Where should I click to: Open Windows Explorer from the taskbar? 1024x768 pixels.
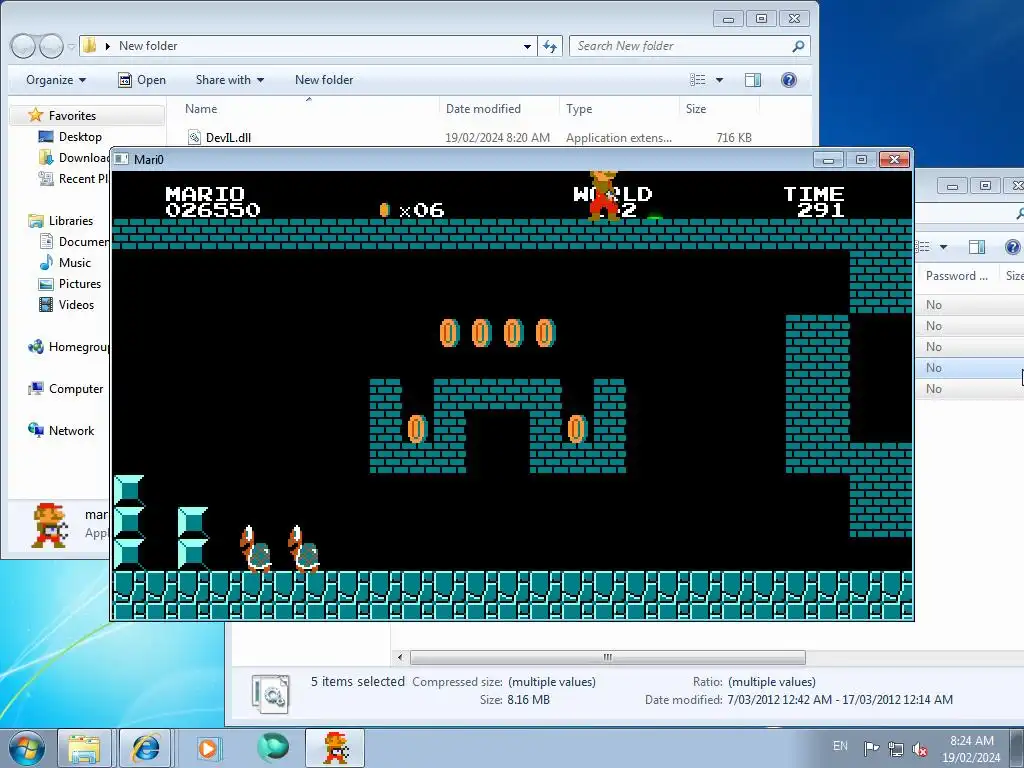click(x=84, y=748)
